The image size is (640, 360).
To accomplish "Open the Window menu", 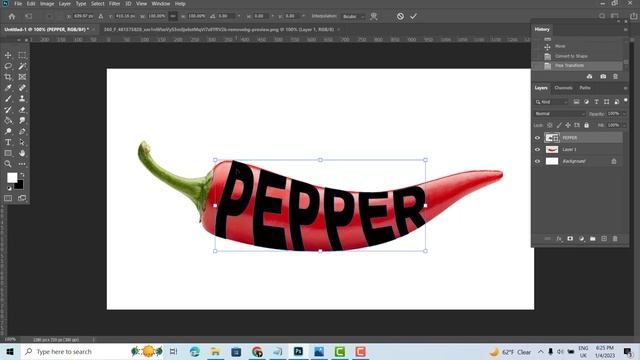I will coord(161,4).
